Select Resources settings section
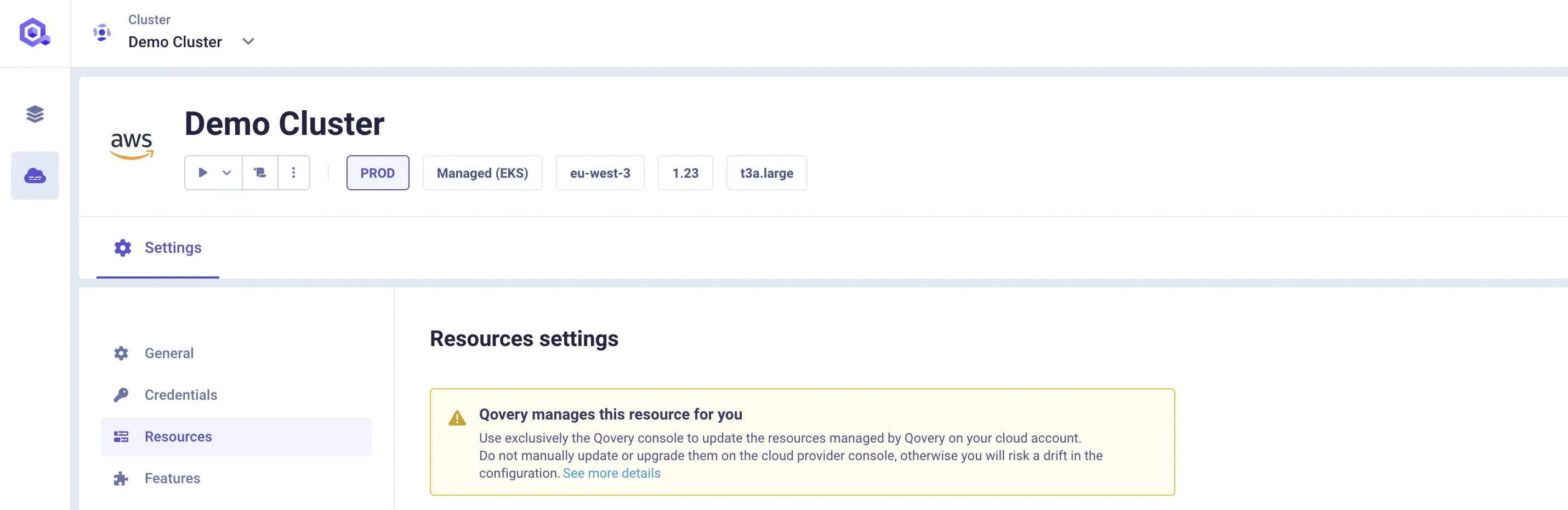1568x510 pixels. coord(236,437)
